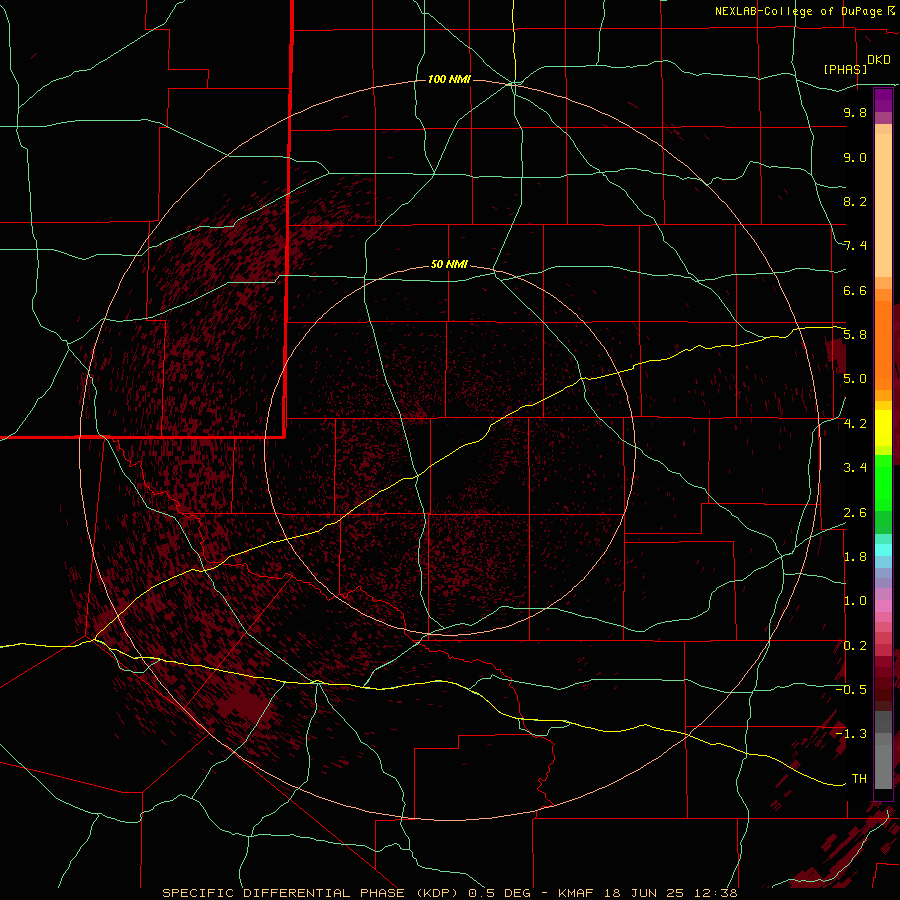Click the -1.3 scale value

click(x=851, y=734)
